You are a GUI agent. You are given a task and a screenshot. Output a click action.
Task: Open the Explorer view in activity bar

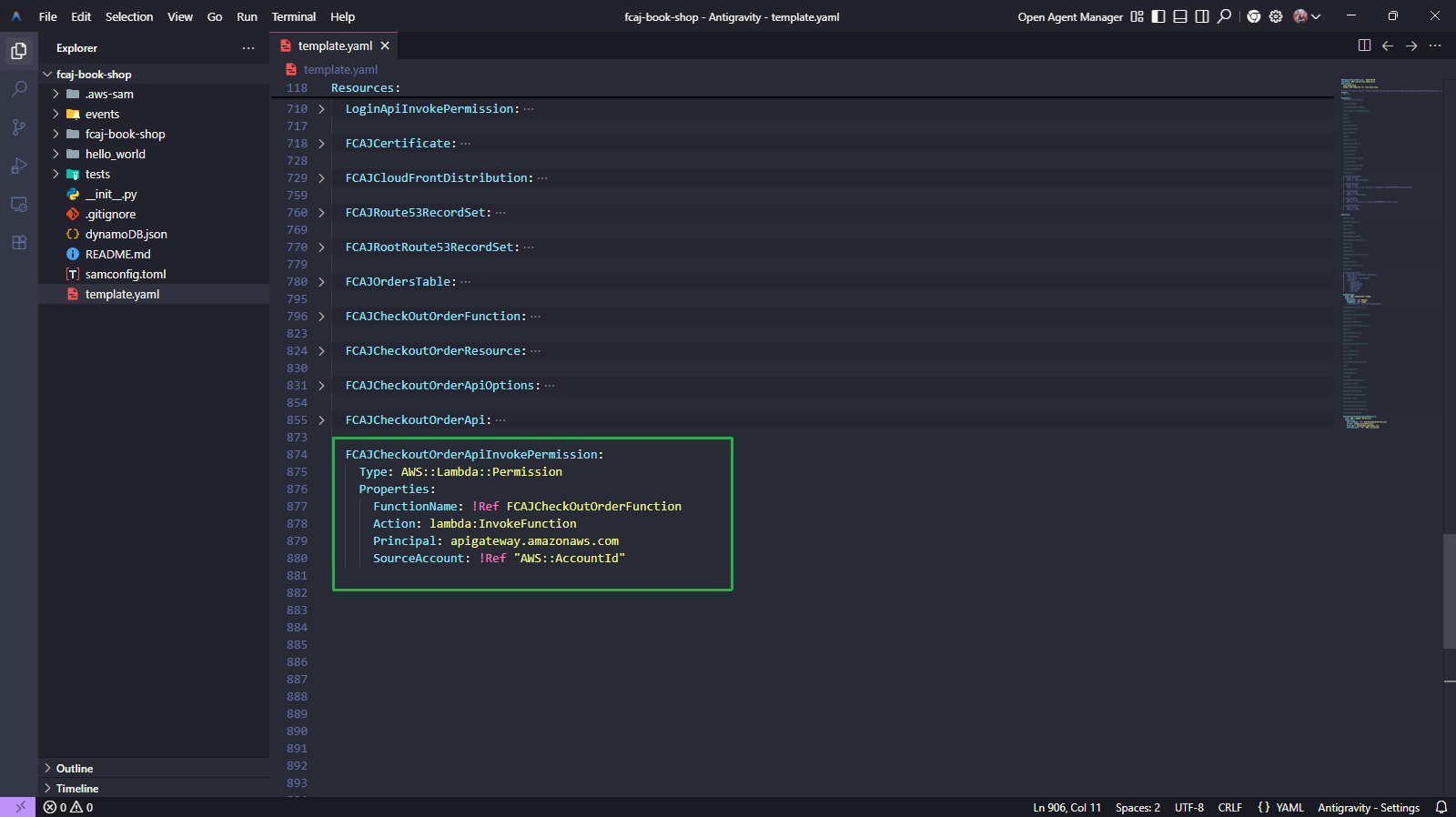click(19, 51)
